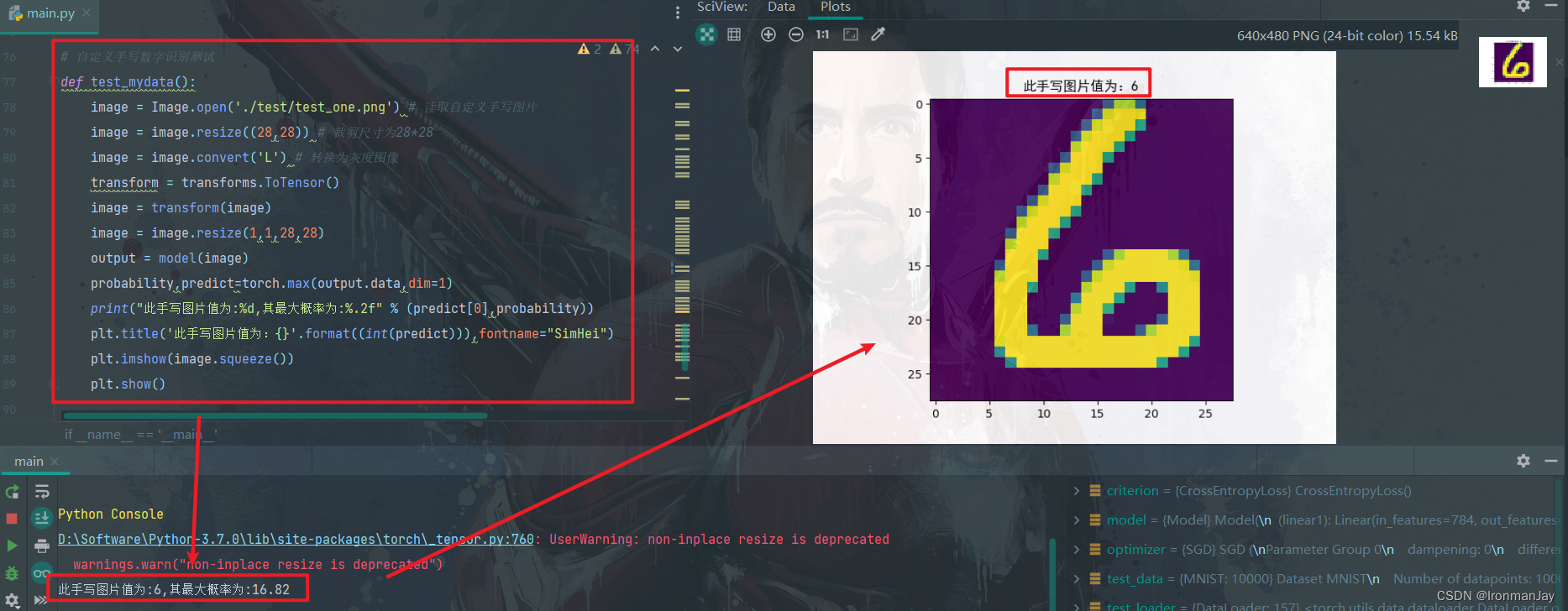Hide the SciView tool window

coord(1551,6)
